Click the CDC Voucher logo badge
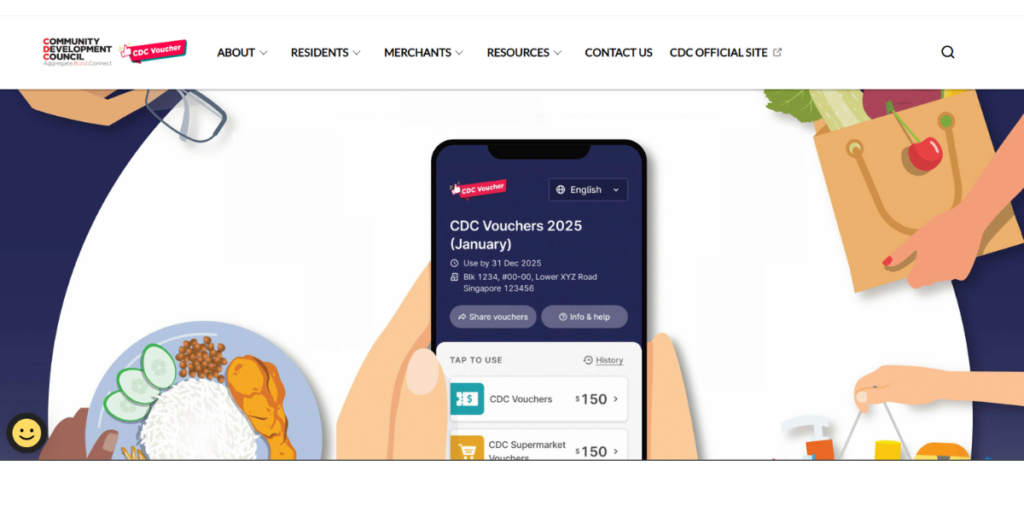The height and width of the screenshot is (512, 1024). tap(154, 52)
